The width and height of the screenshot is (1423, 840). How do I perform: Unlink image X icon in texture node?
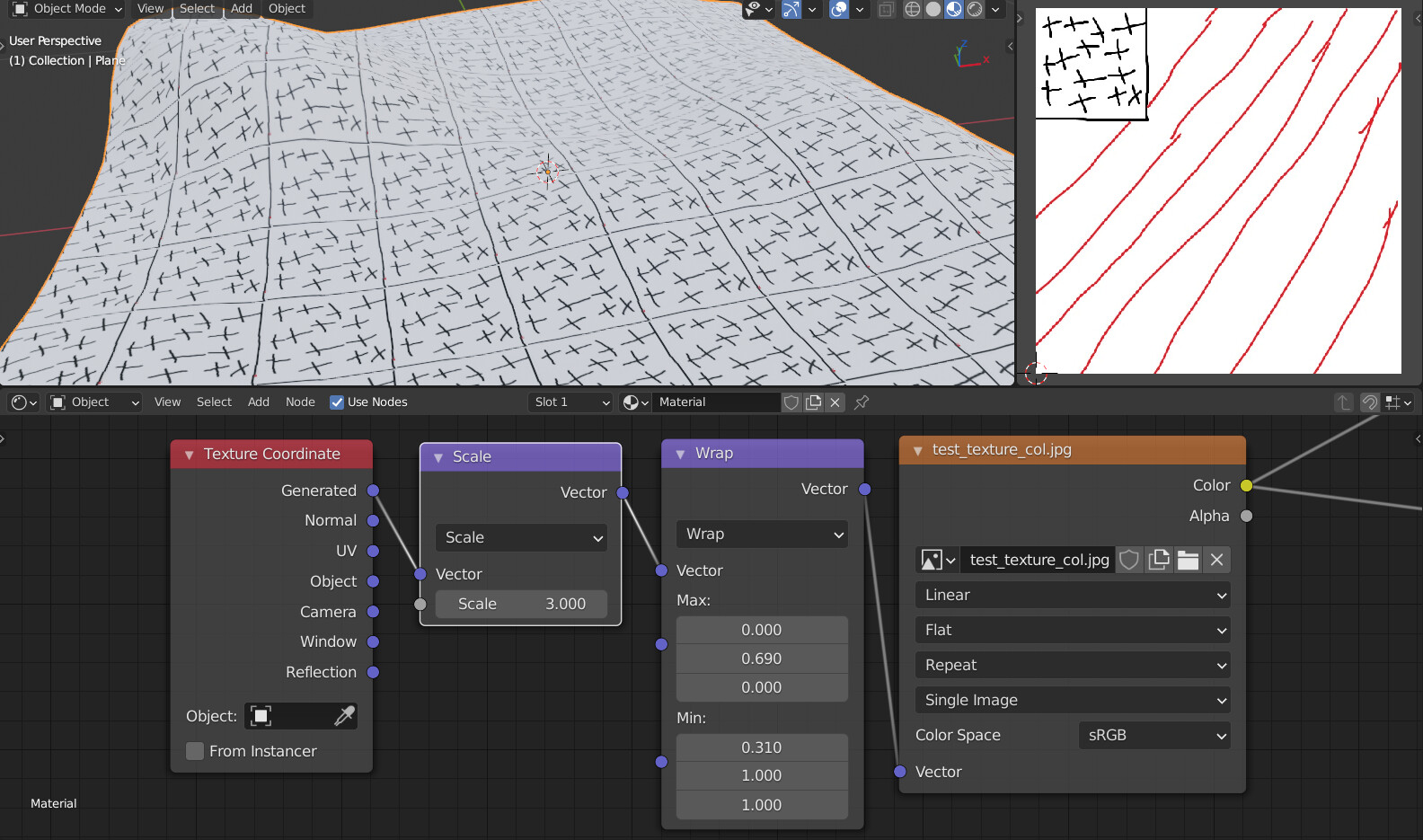[x=1216, y=560]
